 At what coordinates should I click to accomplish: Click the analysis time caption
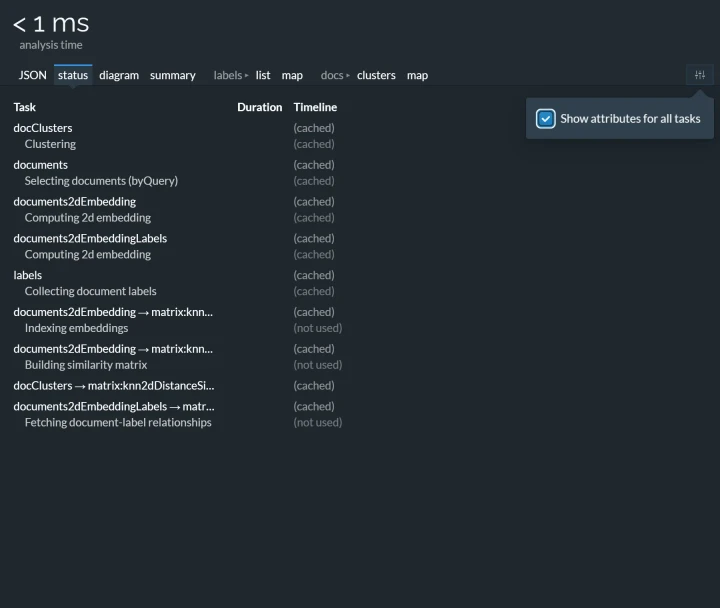(x=51, y=45)
